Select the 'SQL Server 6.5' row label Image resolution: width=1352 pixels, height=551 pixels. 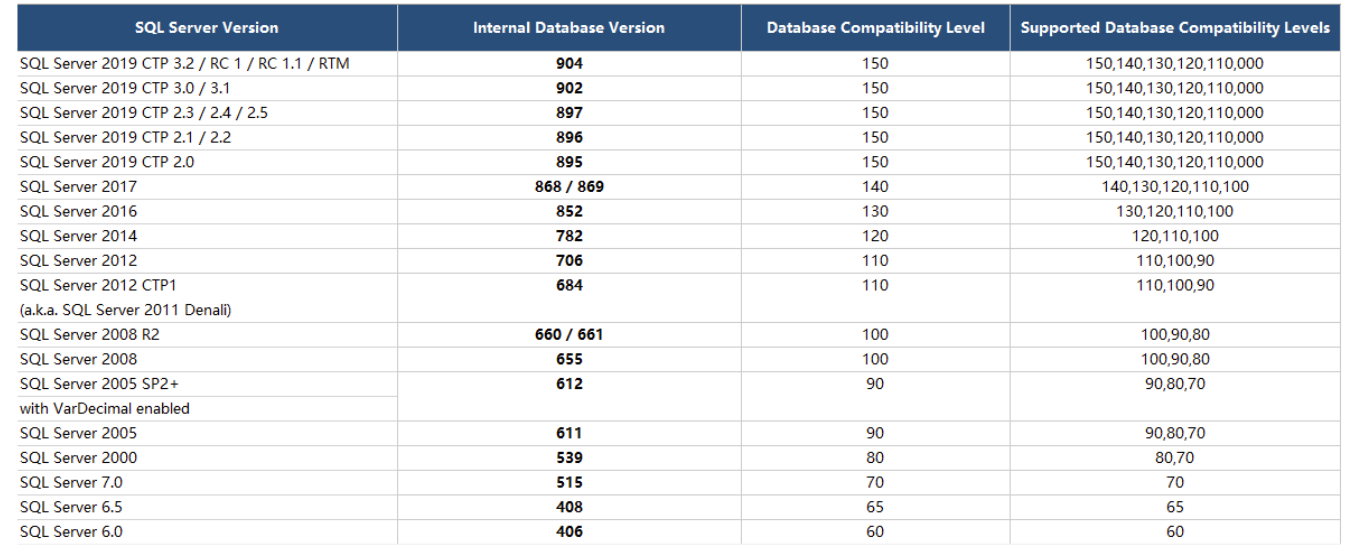[70, 507]
